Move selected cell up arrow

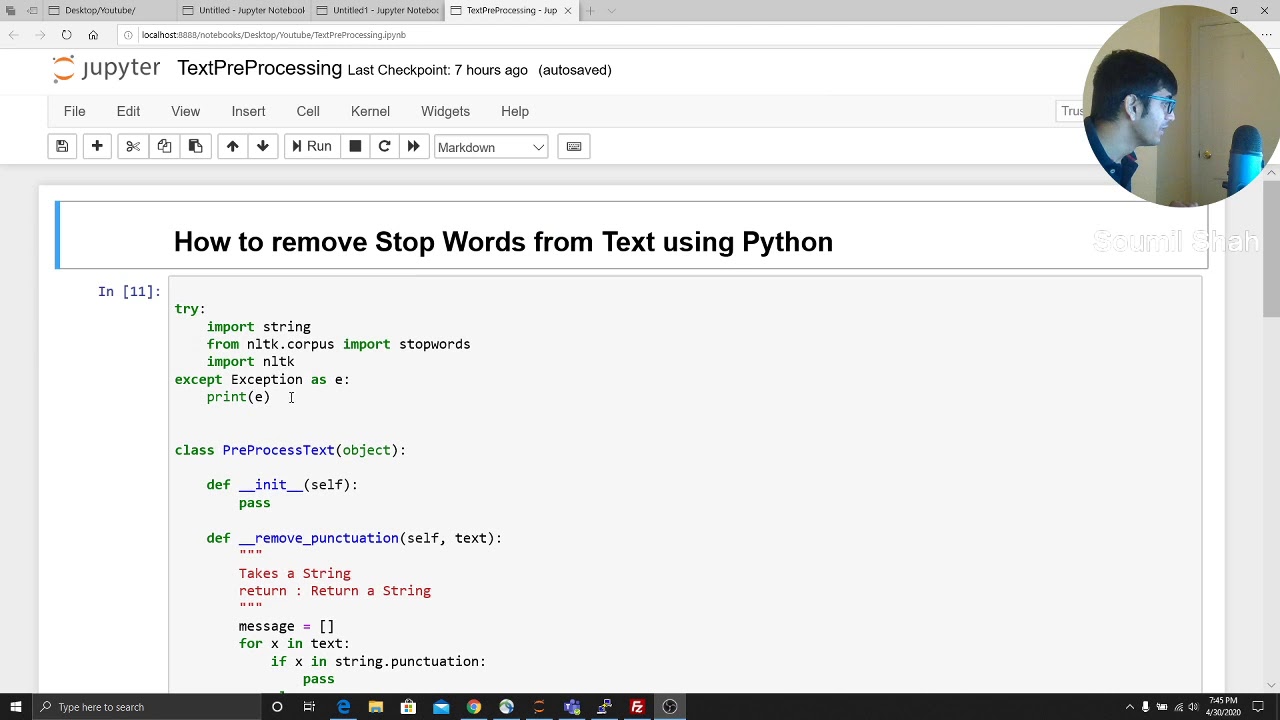tap(232, 147)
